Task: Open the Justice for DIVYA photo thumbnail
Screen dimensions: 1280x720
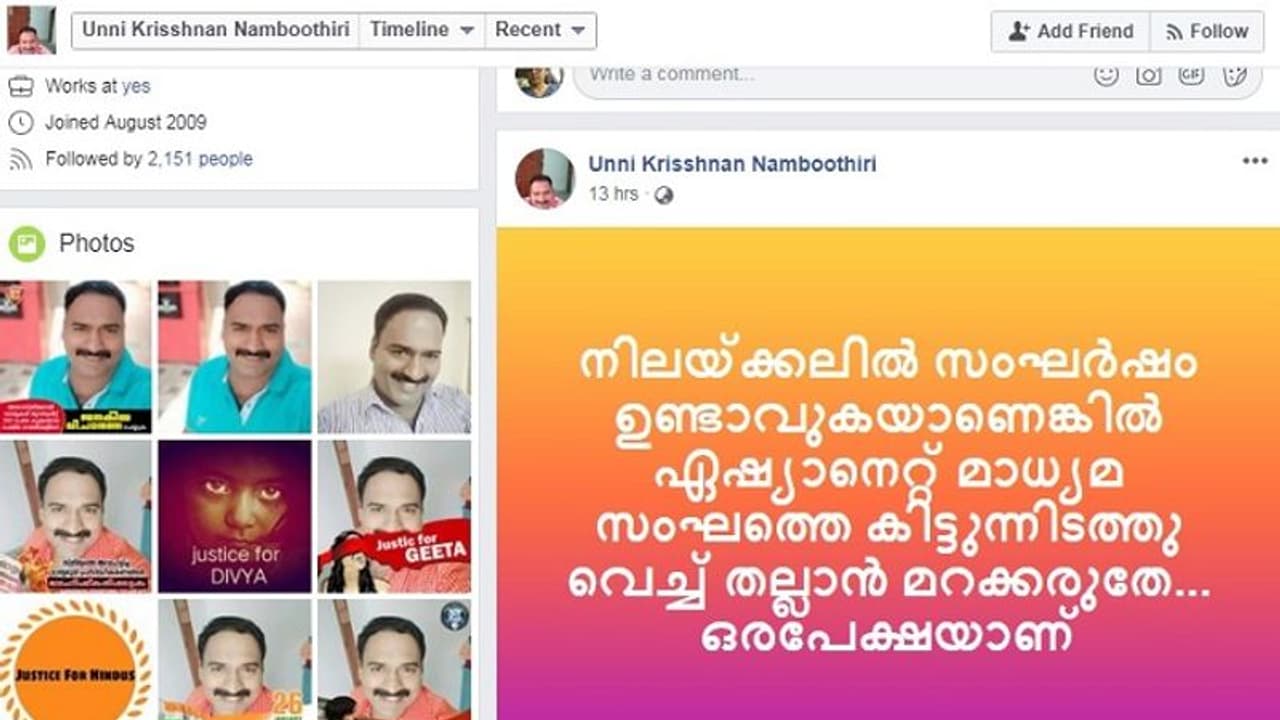Action: coord(234,516)
